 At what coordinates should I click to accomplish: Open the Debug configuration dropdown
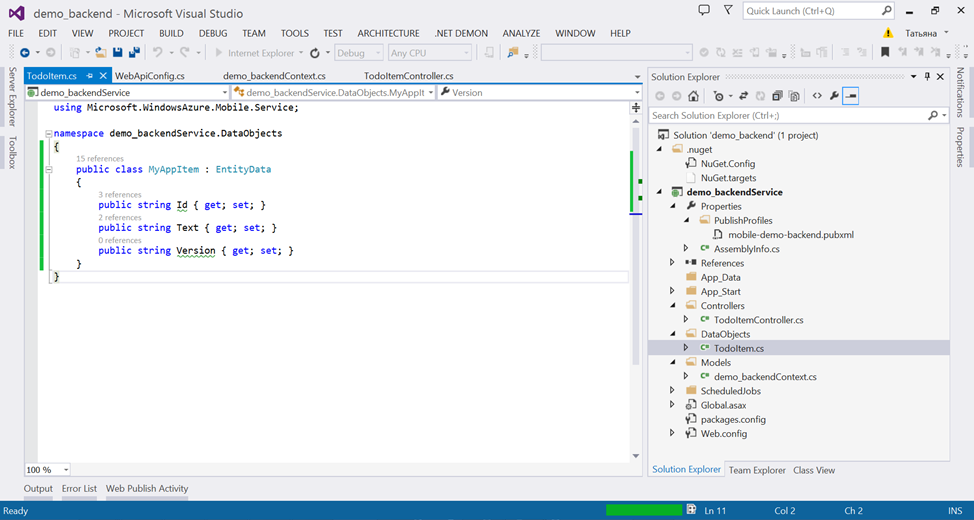[358, 53]
